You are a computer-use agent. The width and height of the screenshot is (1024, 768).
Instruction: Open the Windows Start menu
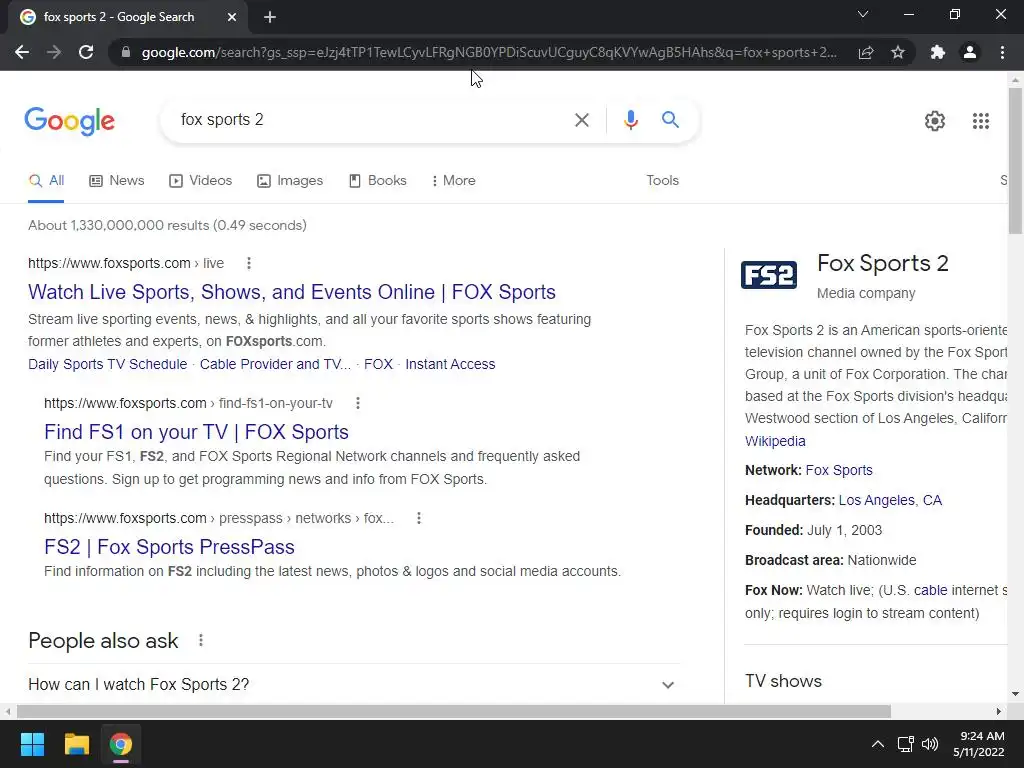point(32,744)
